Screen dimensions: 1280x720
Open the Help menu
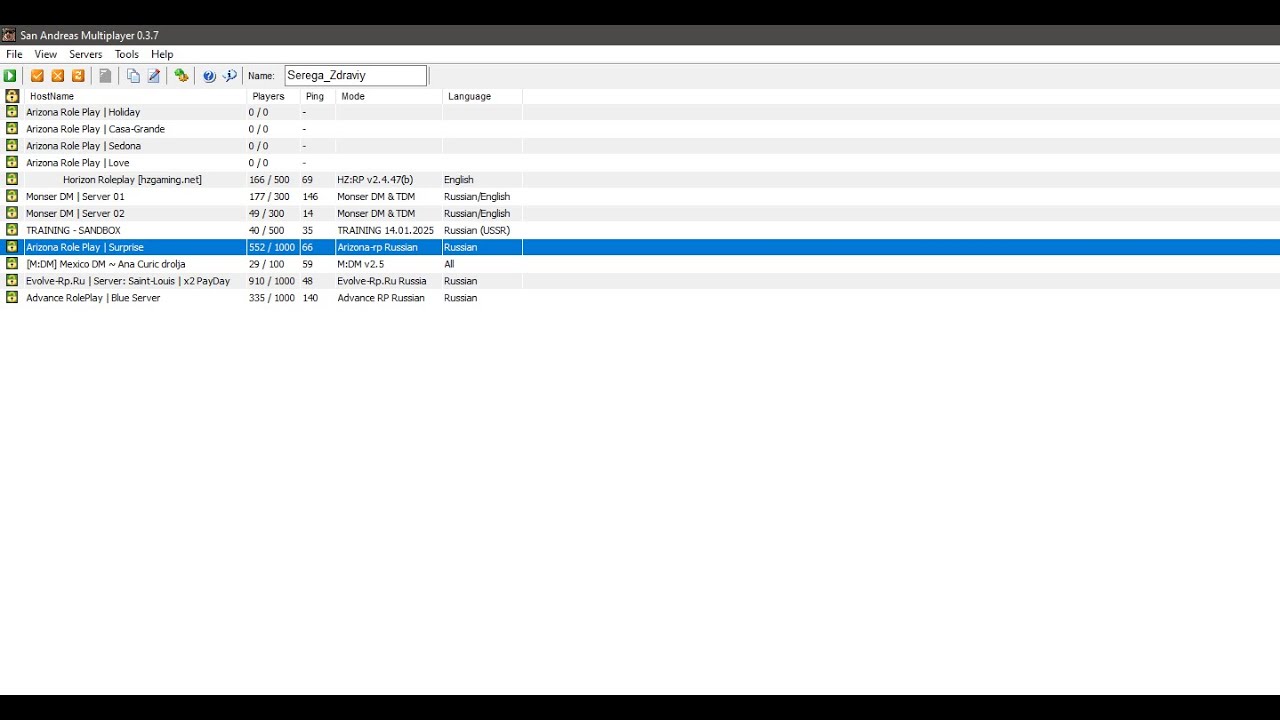(x=162, y=54)
